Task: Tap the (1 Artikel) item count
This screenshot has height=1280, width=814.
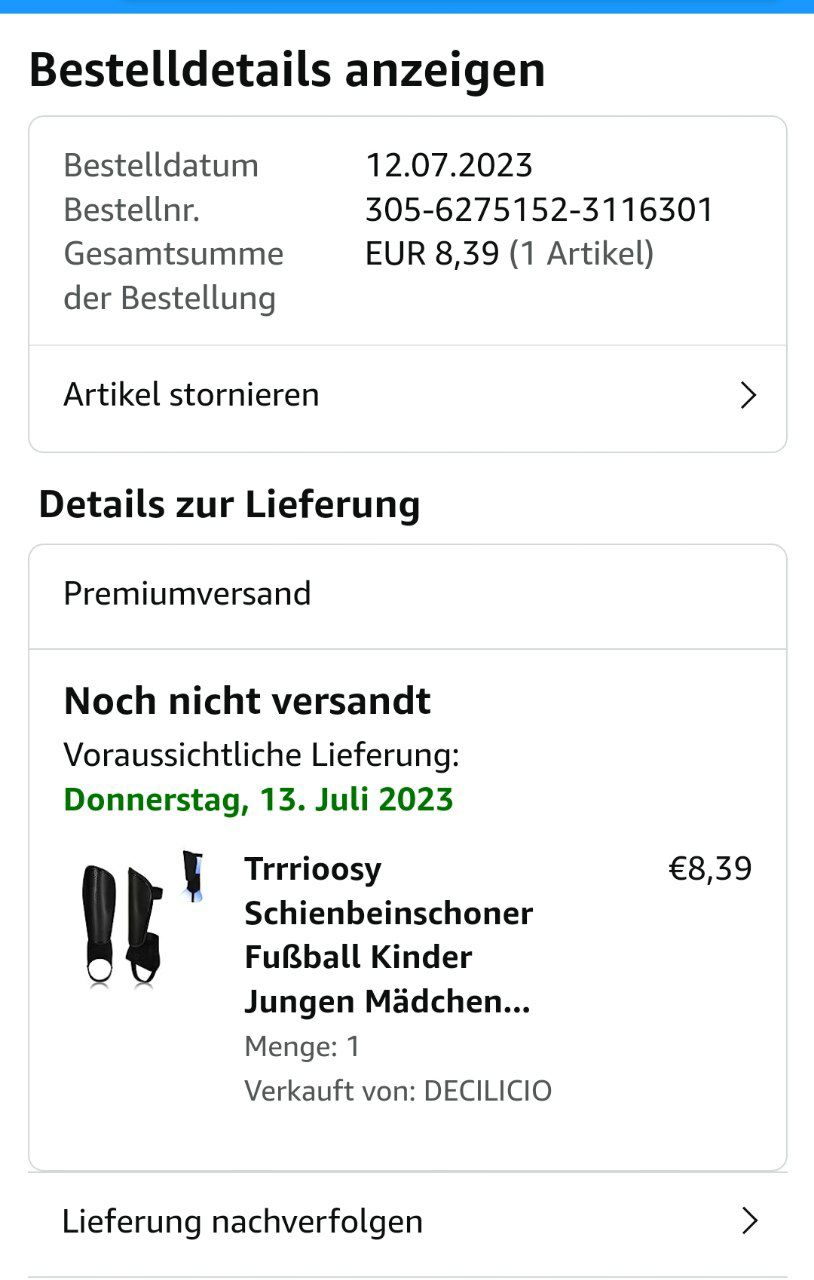Action: (581, 254)
